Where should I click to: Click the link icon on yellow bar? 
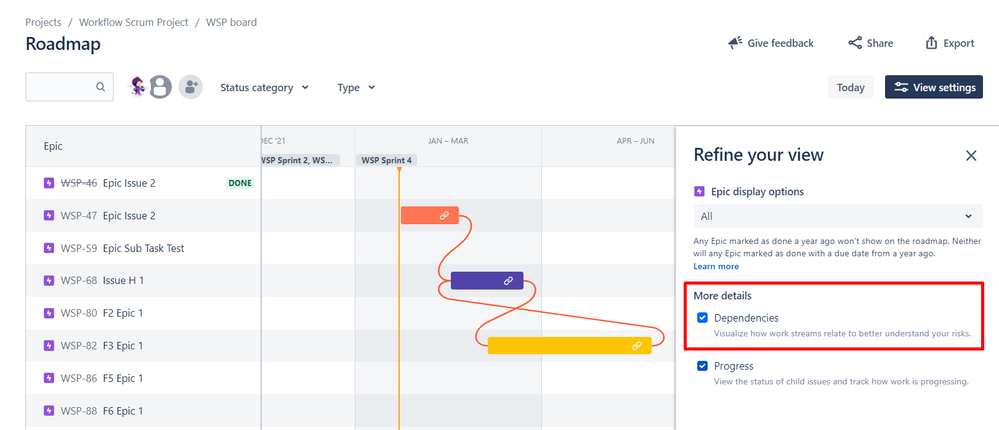636,345
